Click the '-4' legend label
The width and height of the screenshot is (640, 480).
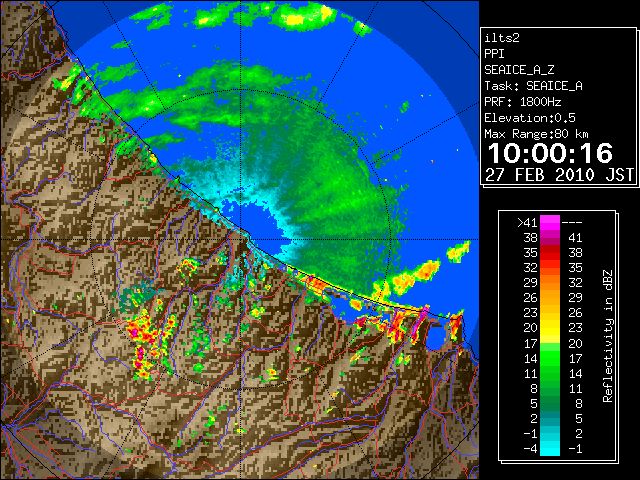pyautogui.click(x=530, y=448)
